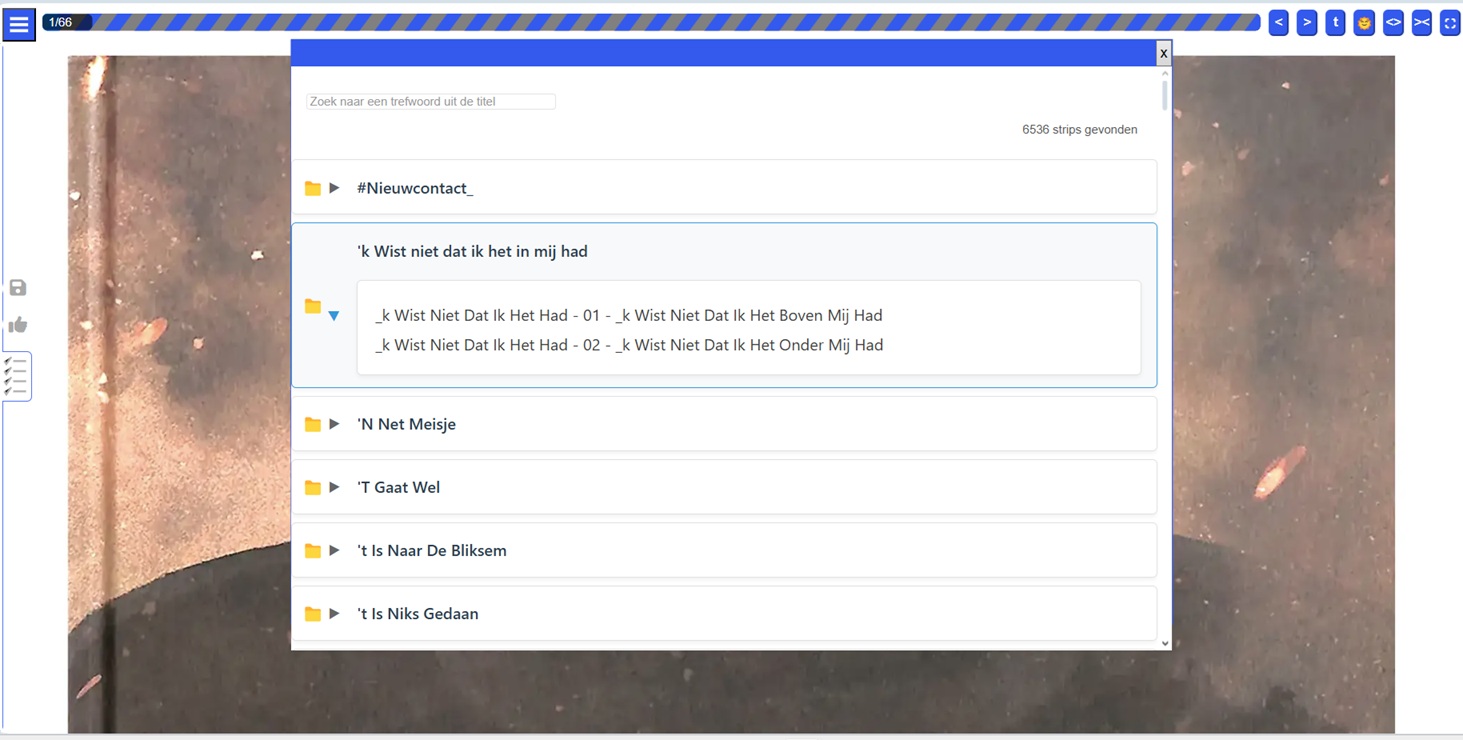
Task: Select the #Nieuwcontact_ title
Action: click(415, 188)
